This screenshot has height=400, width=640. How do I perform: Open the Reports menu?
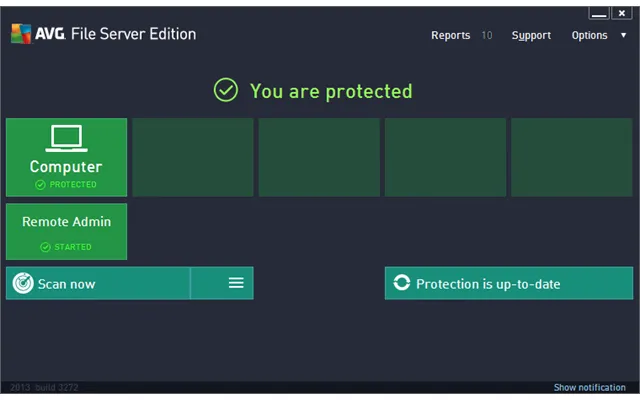click(451, 36)
